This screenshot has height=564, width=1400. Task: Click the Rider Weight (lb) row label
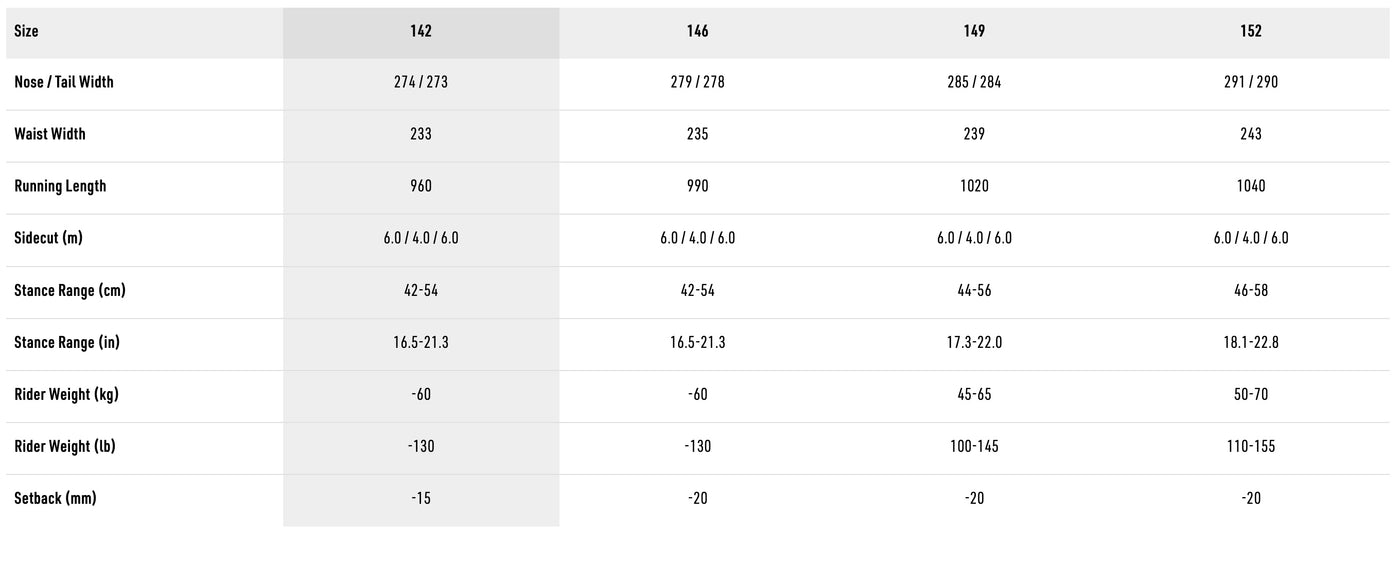click(x=65, y=446)
